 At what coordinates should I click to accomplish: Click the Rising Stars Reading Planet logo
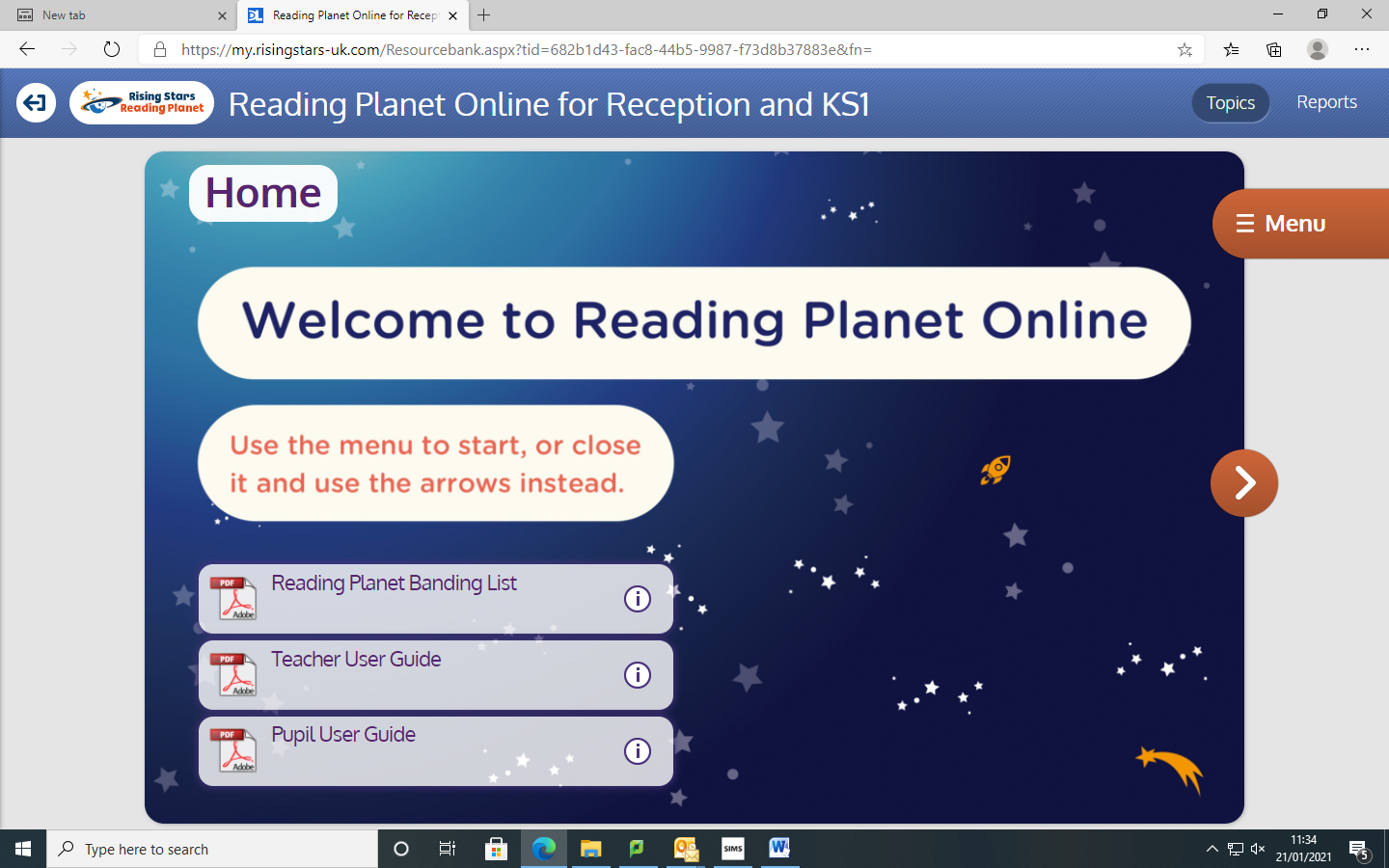click(142, 102)
